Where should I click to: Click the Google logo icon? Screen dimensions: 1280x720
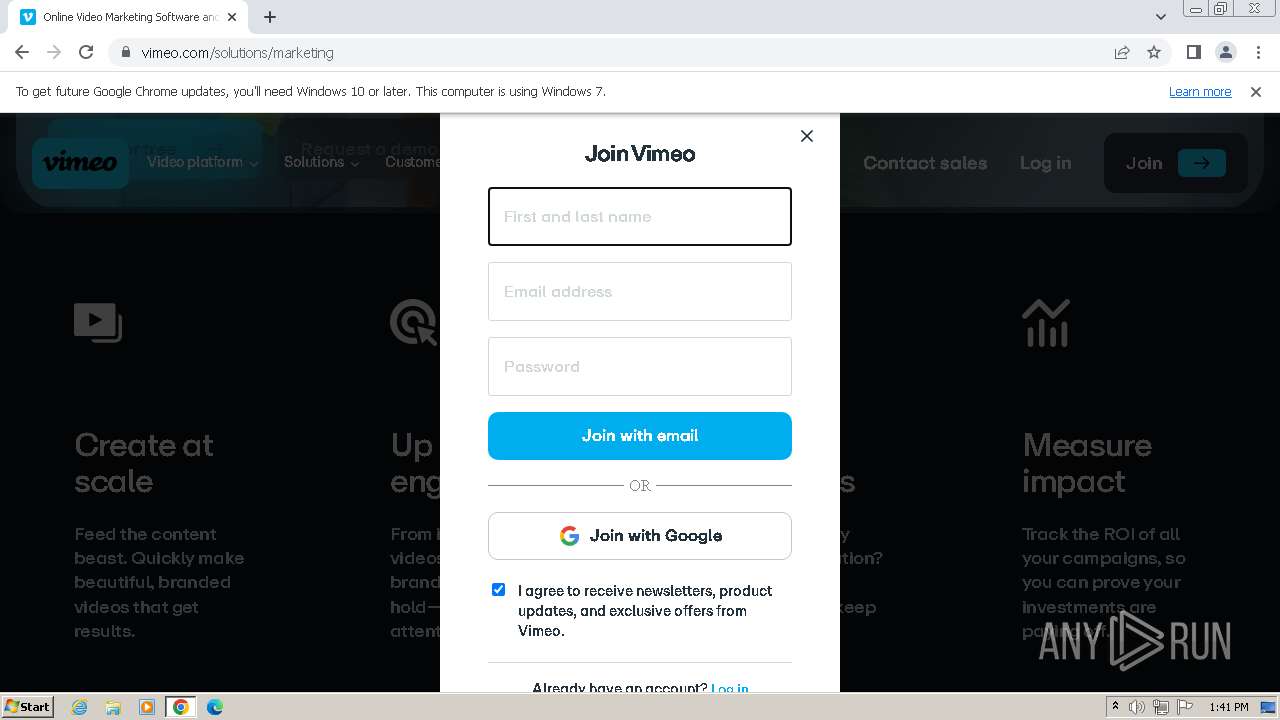point(569,536)
